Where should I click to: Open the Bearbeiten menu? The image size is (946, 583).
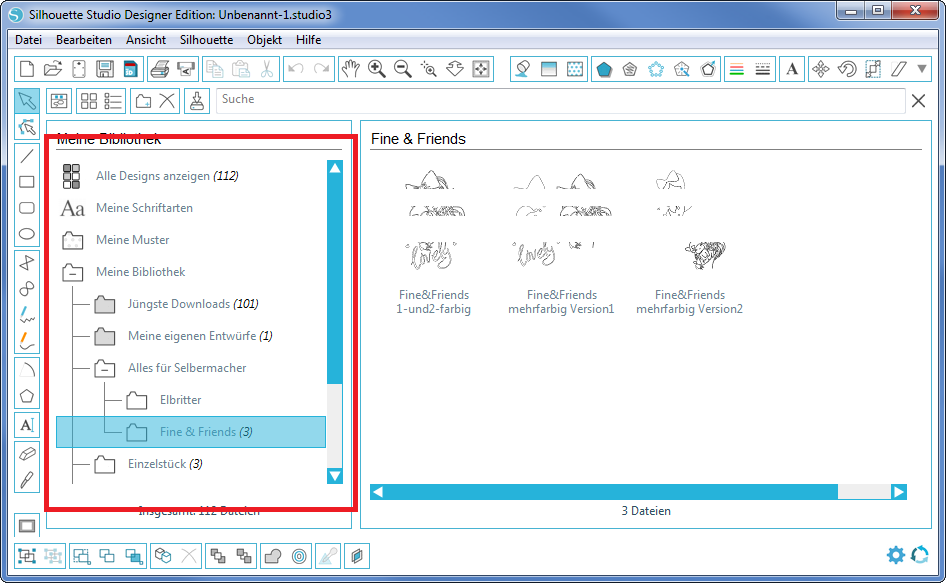pyautogui.click(x=84, y=40)
